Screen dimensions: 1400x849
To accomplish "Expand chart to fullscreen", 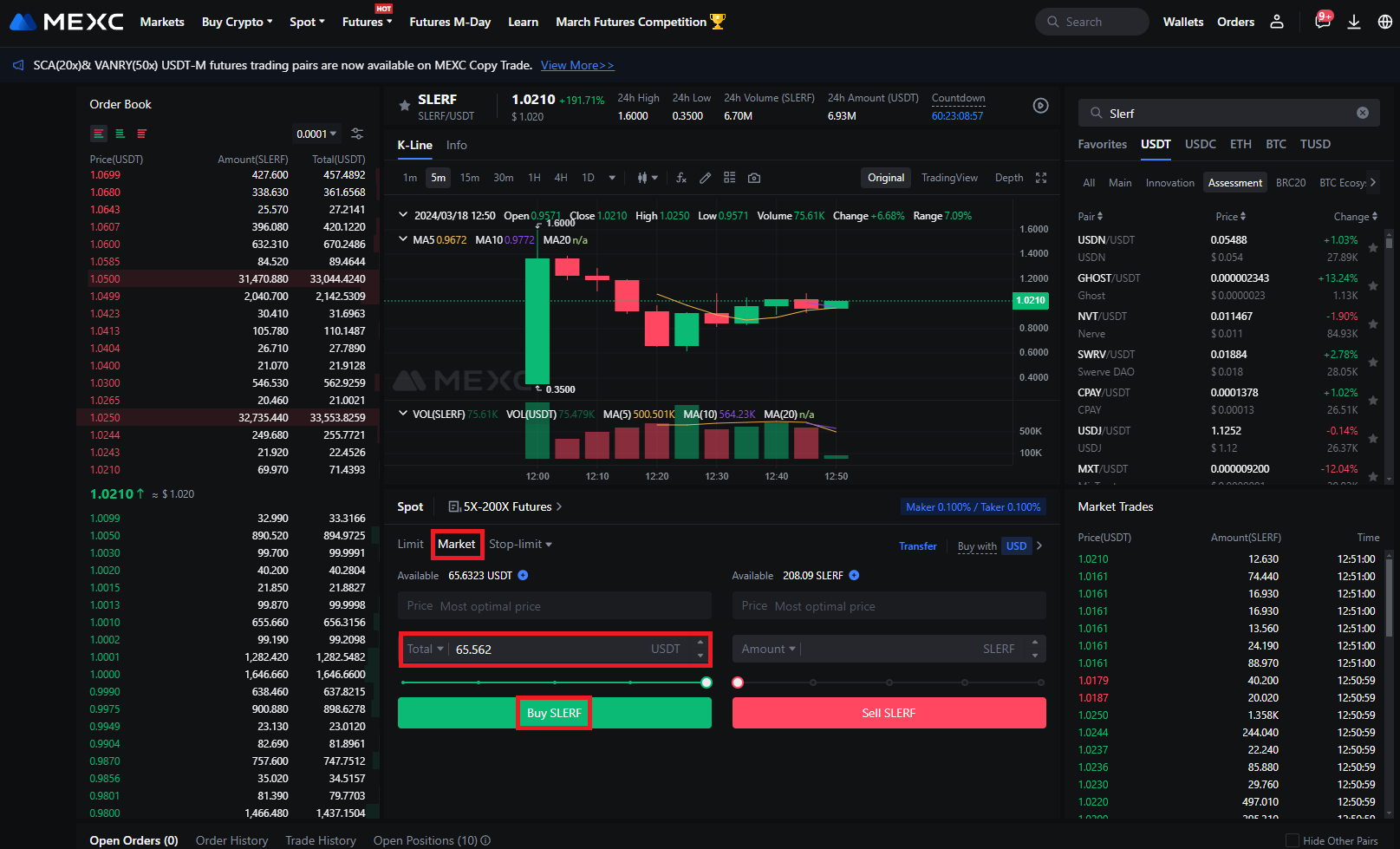I will (1041, 178).
